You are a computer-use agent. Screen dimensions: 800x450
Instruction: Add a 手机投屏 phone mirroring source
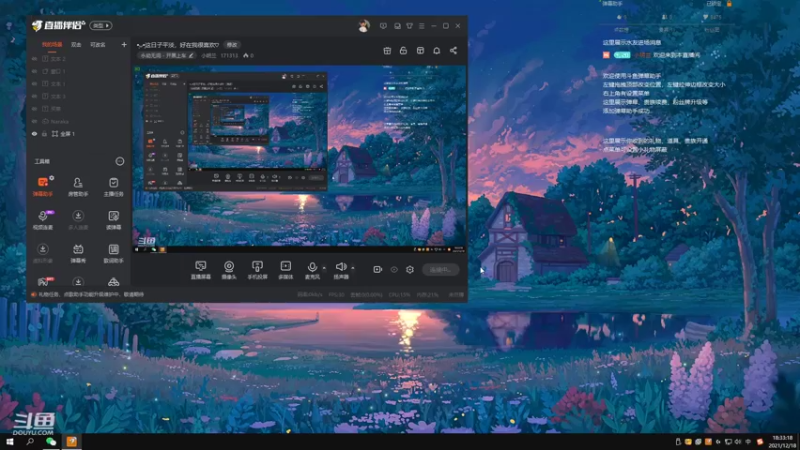[257, 269]
